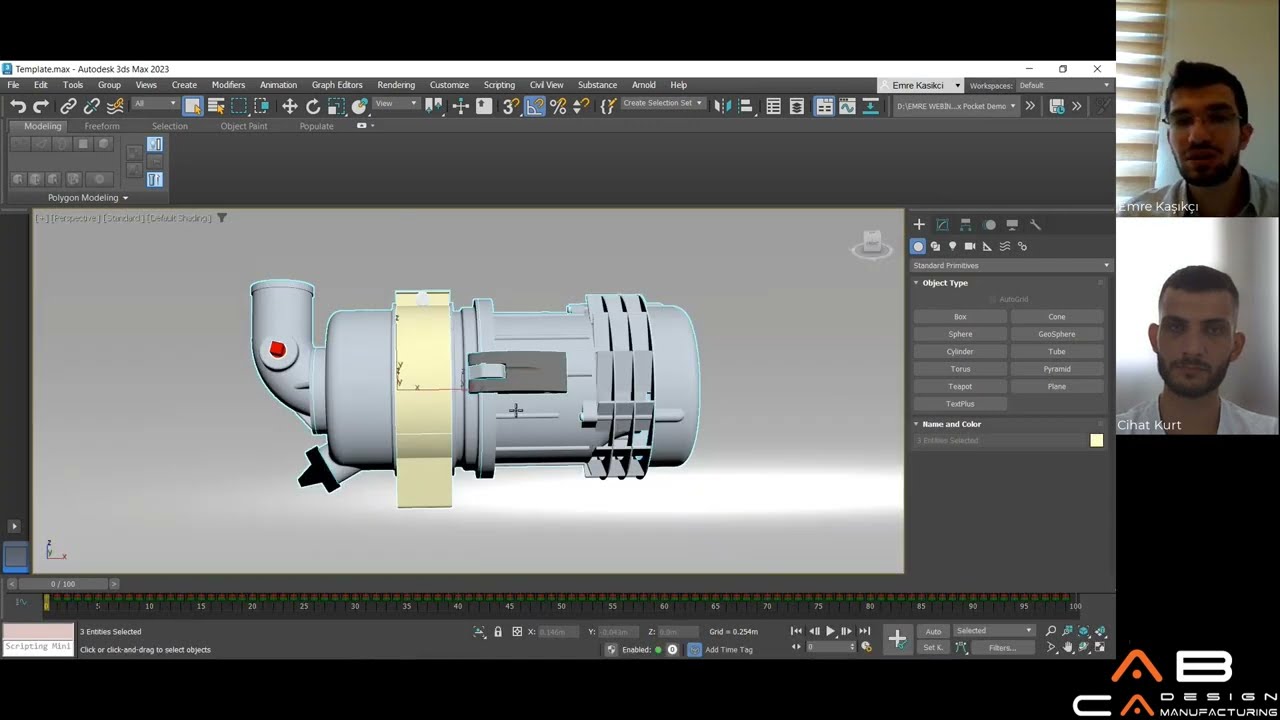Play the animation
Screen dimensions: 1280x720
(830, 631)
